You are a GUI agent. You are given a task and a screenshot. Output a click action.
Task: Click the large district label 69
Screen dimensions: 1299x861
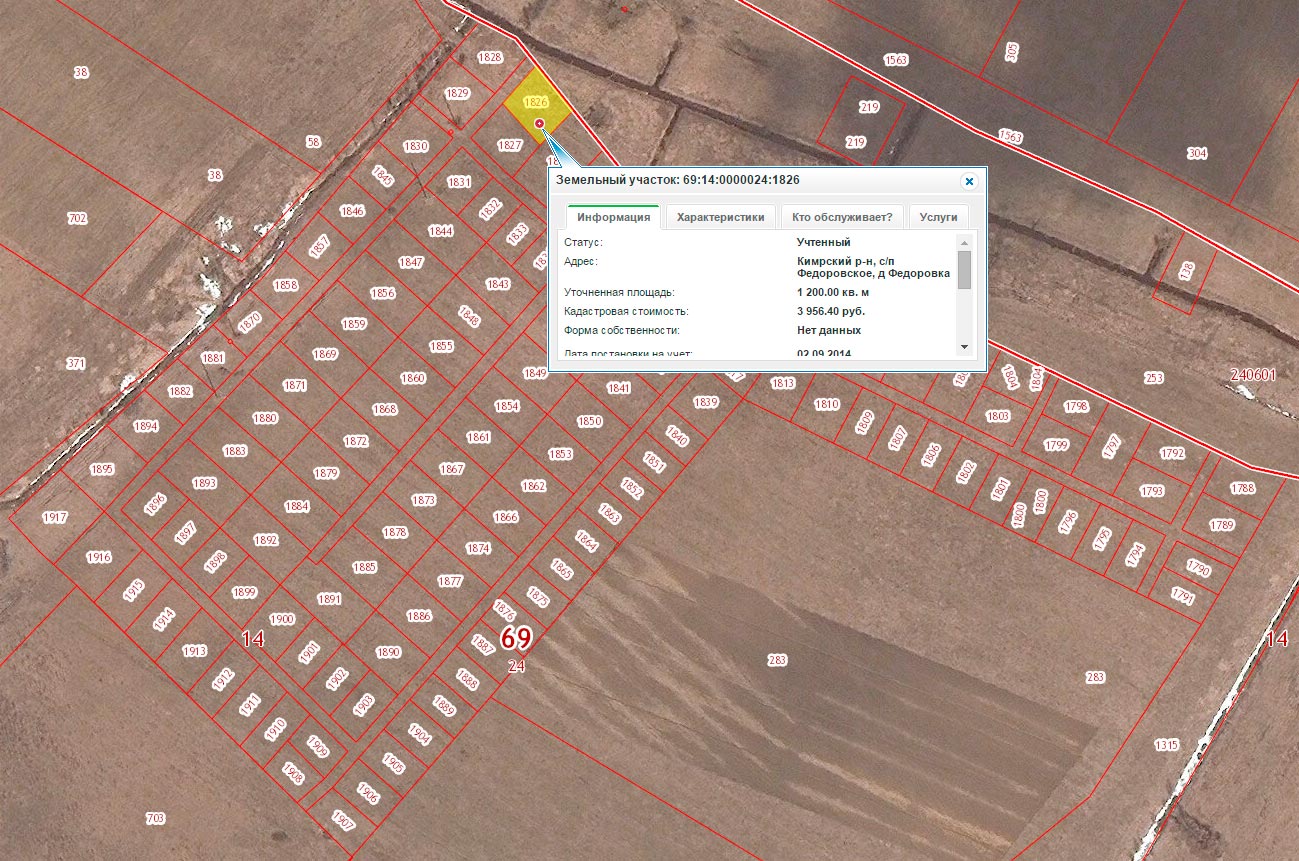(x=516, y=638)
